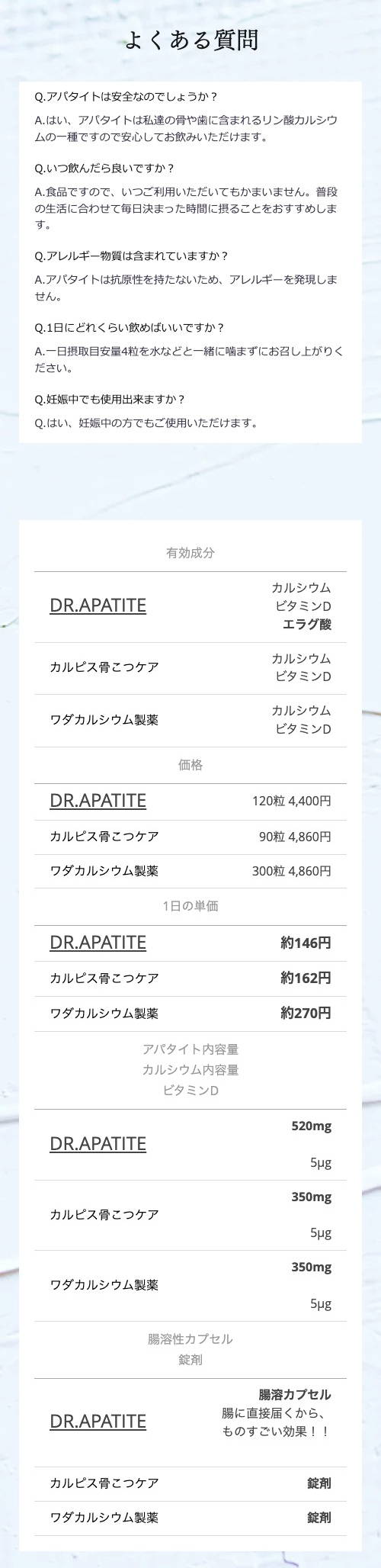Viewport: 381px width, 1568px height.
Task: Click the 120粒 4,400円 price entry
Action: tap(291, 802)
